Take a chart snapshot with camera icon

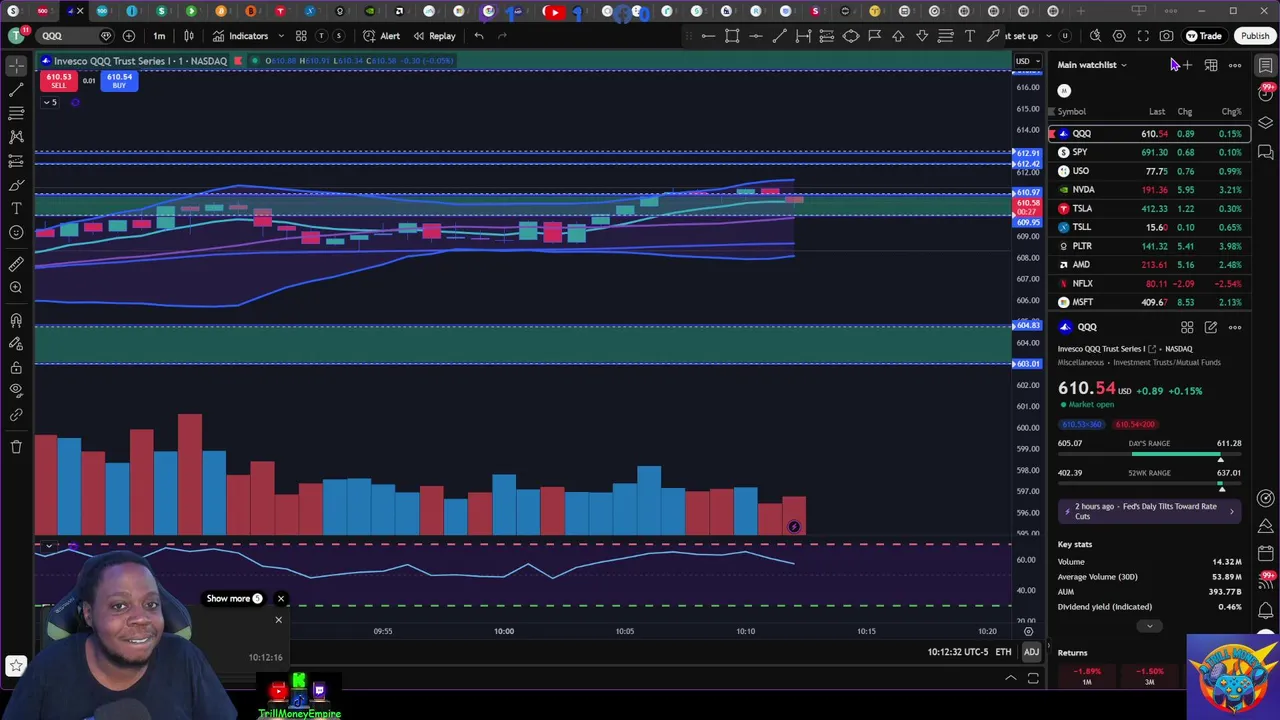1167,36
